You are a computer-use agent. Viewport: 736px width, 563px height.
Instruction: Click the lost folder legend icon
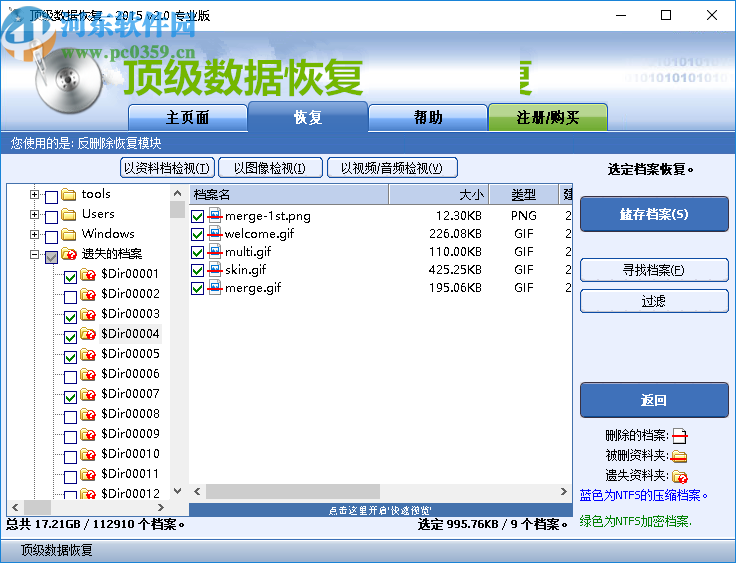coord(680,477)
